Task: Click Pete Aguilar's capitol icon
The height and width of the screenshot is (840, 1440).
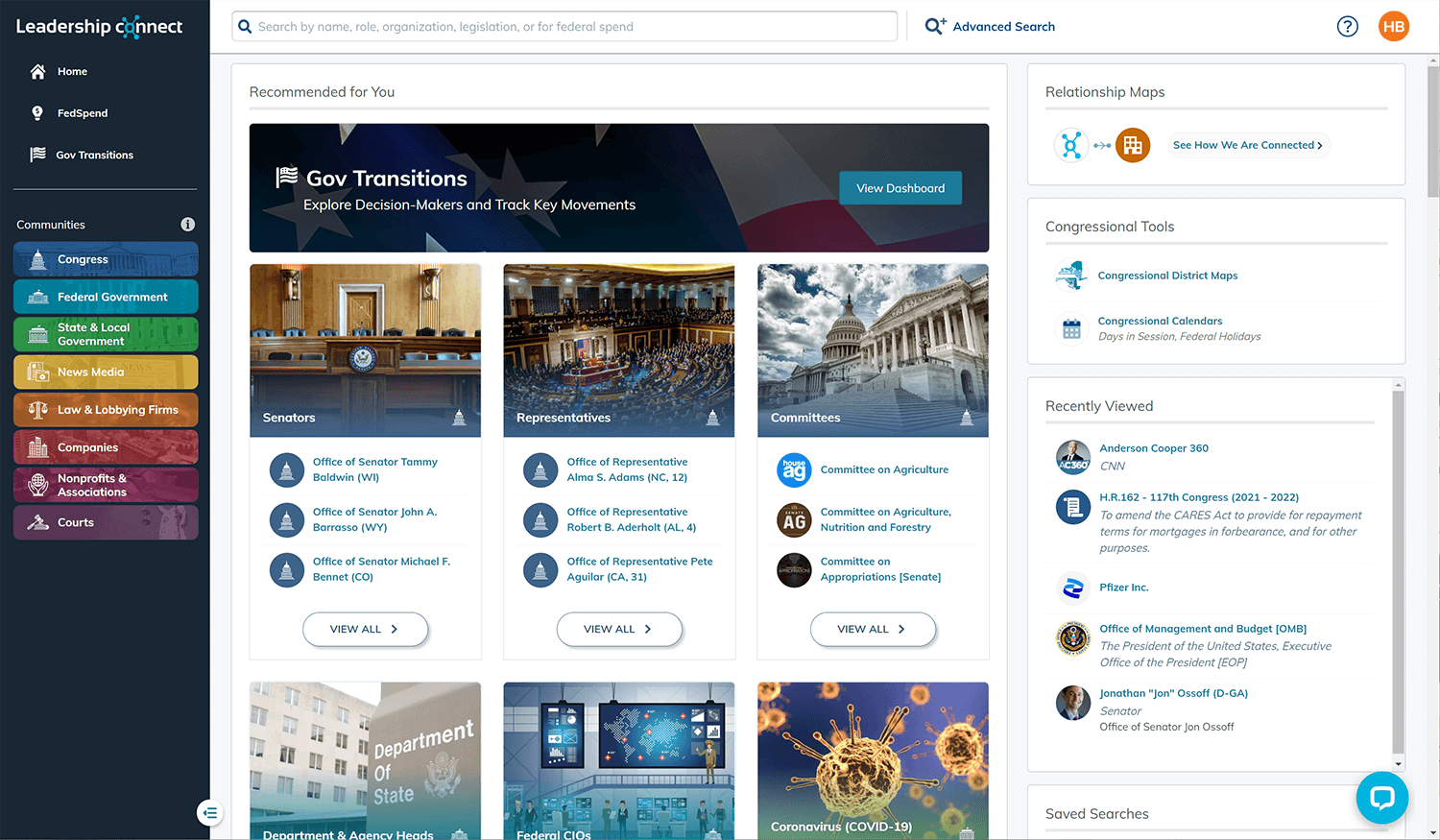Action: point(540,570)
